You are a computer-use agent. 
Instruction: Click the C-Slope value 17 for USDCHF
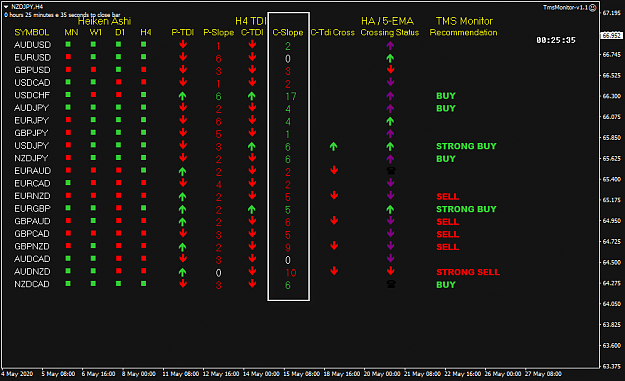[291, 96]
